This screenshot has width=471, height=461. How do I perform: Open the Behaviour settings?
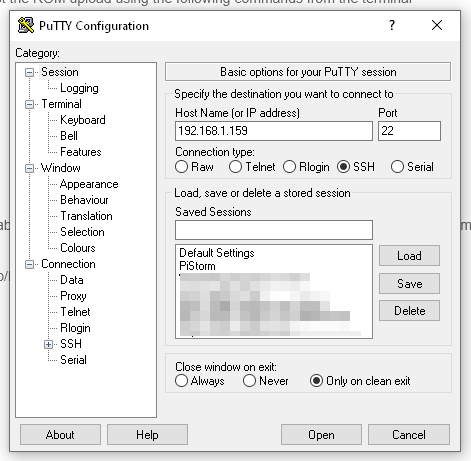(84, 200)
